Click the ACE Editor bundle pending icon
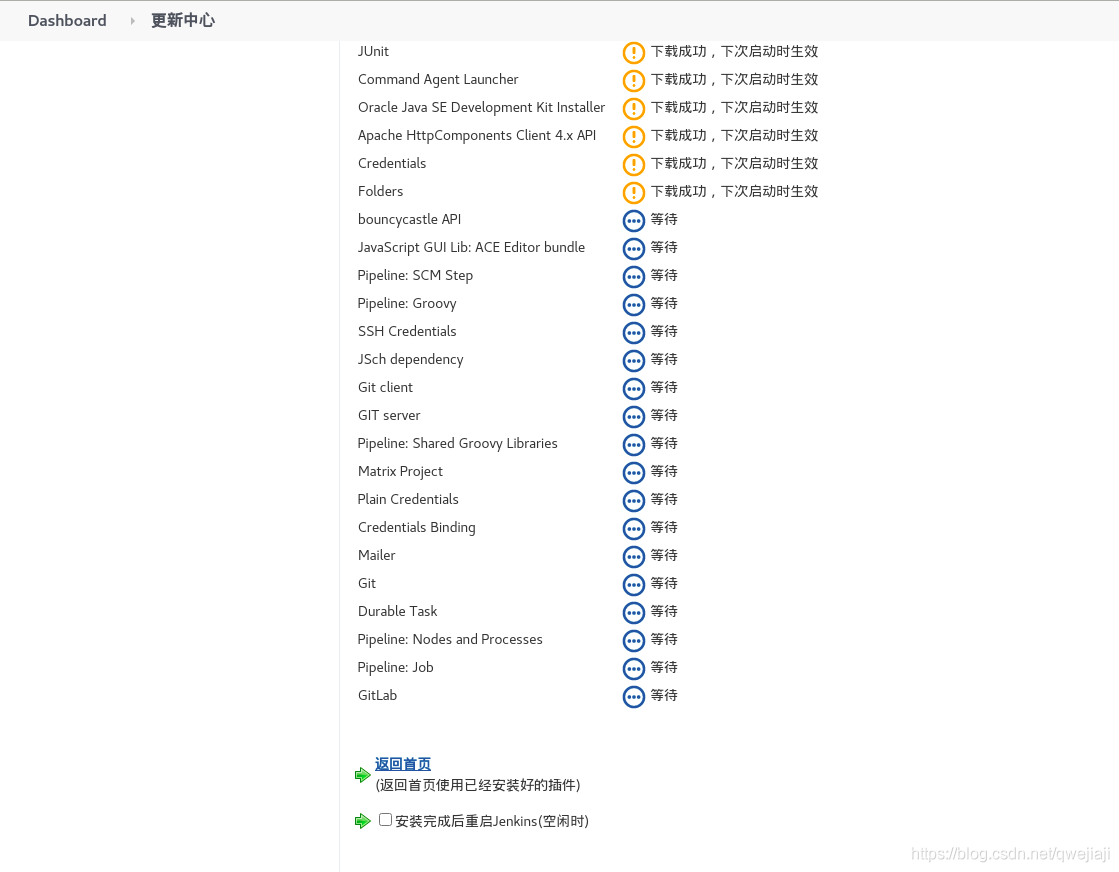The image size is (1119, 872). pyautogui.click(x=633, y=248)
